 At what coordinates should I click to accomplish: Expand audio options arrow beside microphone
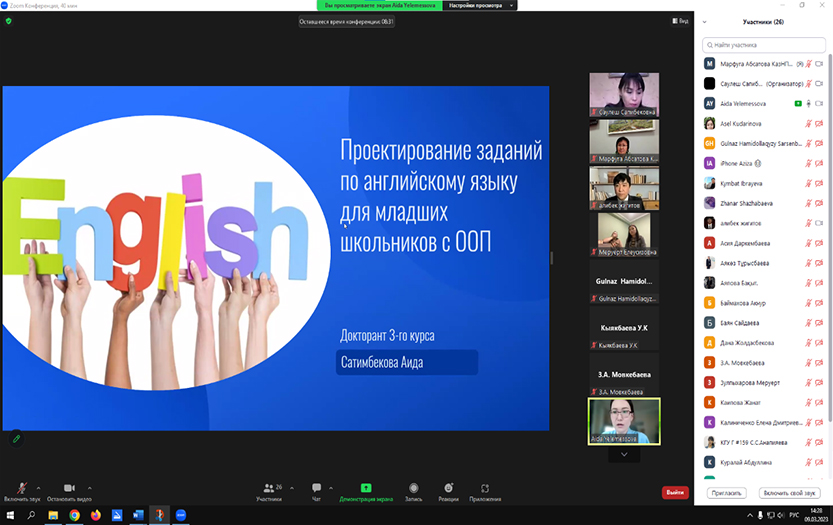41,487
